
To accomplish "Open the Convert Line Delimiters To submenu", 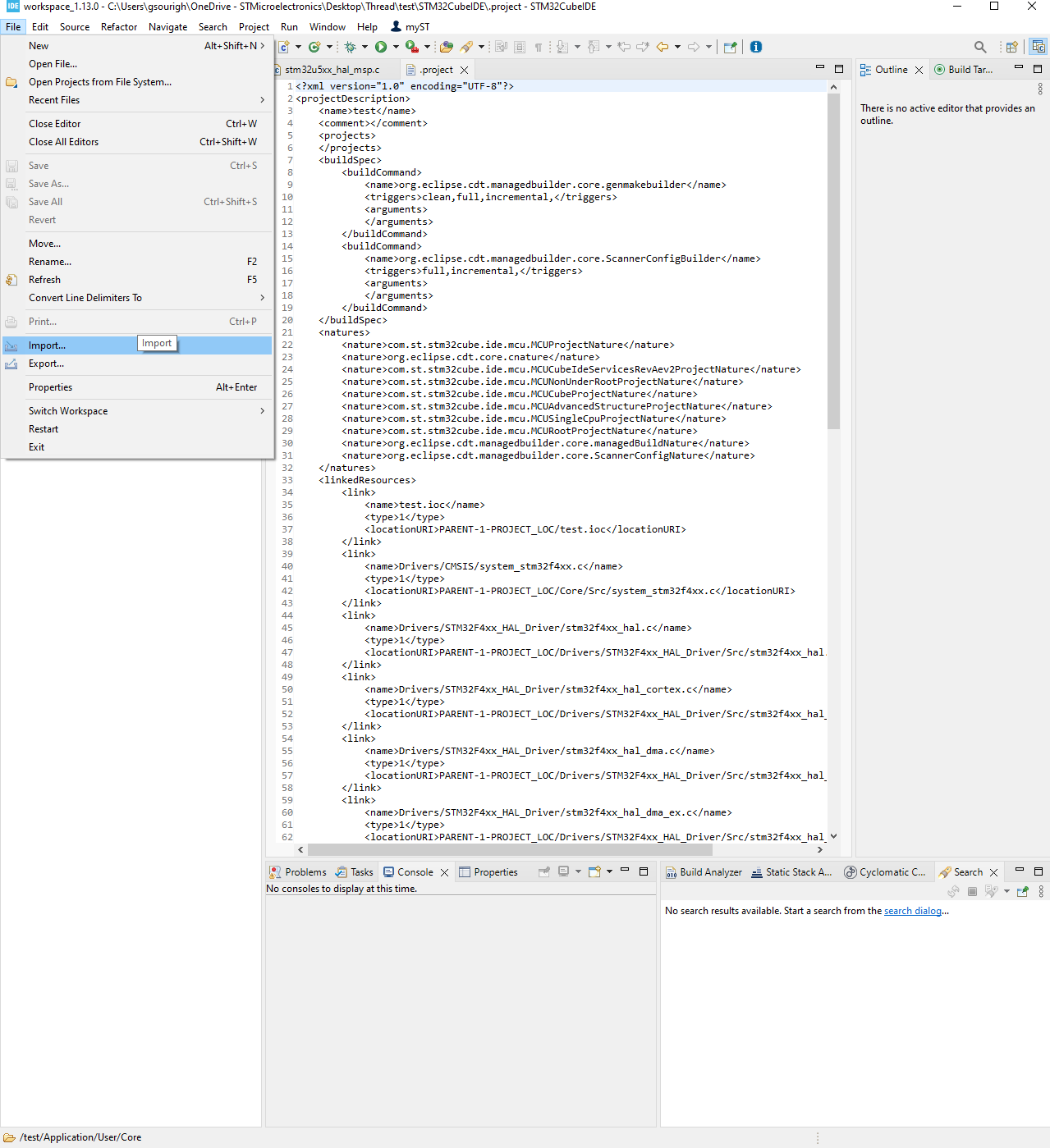I will (85, 297).
